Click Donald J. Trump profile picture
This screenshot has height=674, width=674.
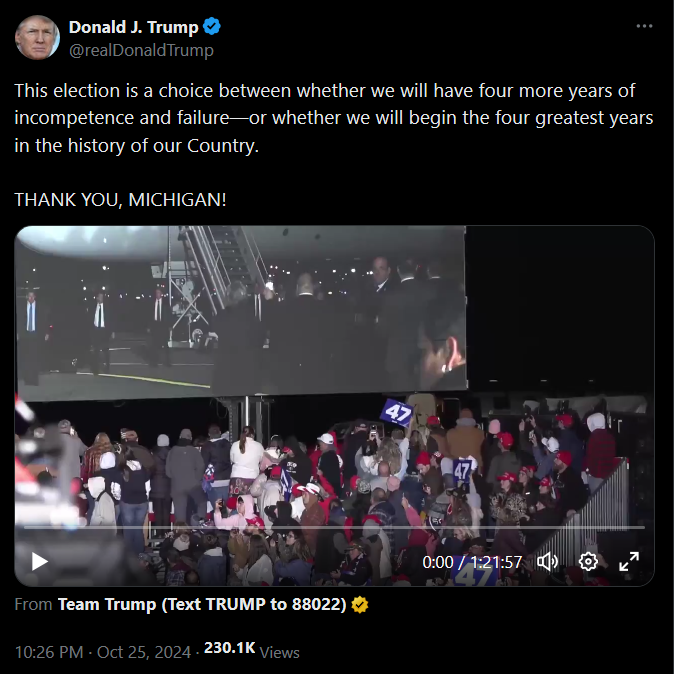[x=37, y=37]
